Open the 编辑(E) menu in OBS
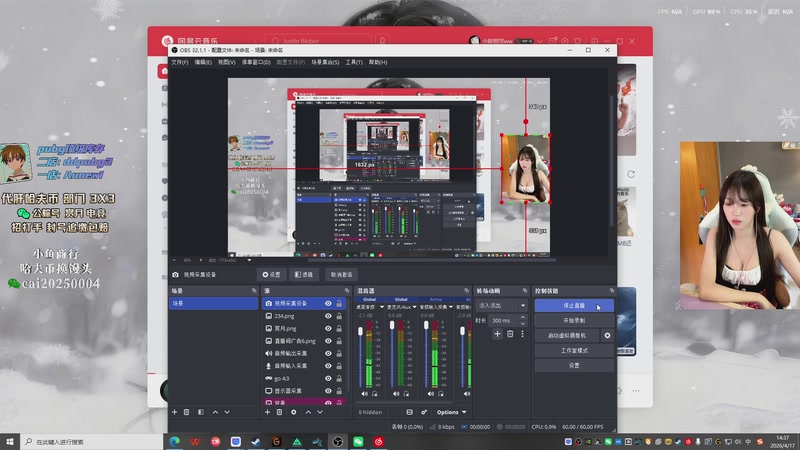 pos(203,62)
